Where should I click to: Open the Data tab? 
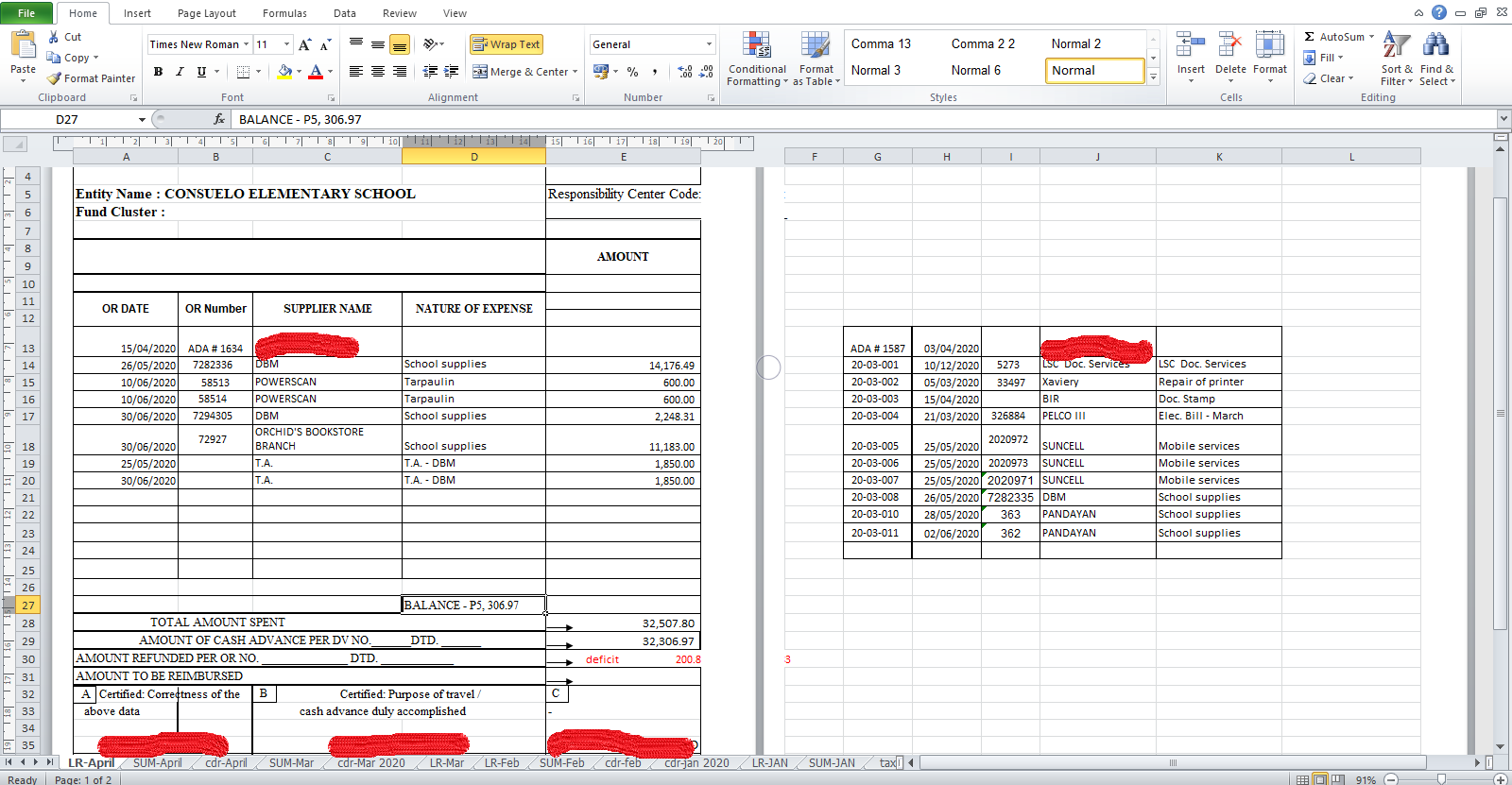click(345, 13)
